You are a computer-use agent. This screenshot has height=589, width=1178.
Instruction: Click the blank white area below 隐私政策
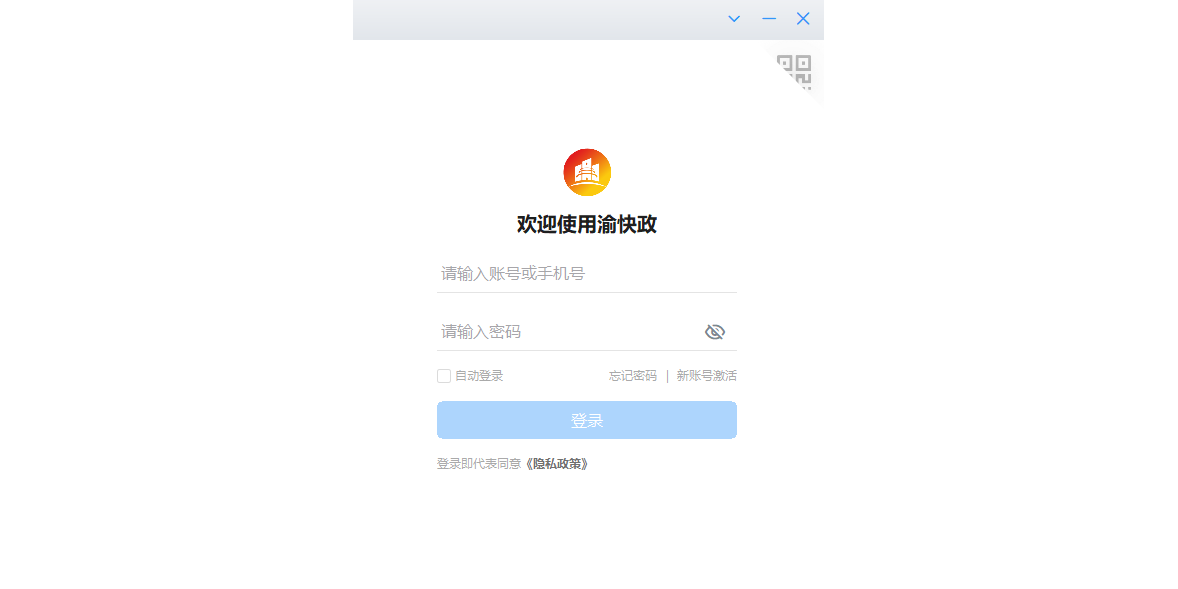click(x=587, y=530)
